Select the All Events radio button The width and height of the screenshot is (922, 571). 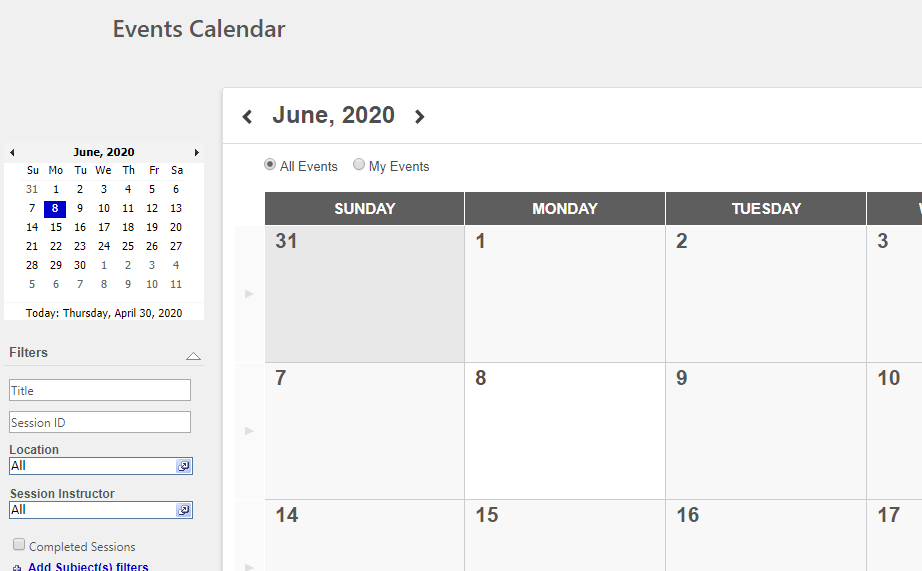pos(270,165)
